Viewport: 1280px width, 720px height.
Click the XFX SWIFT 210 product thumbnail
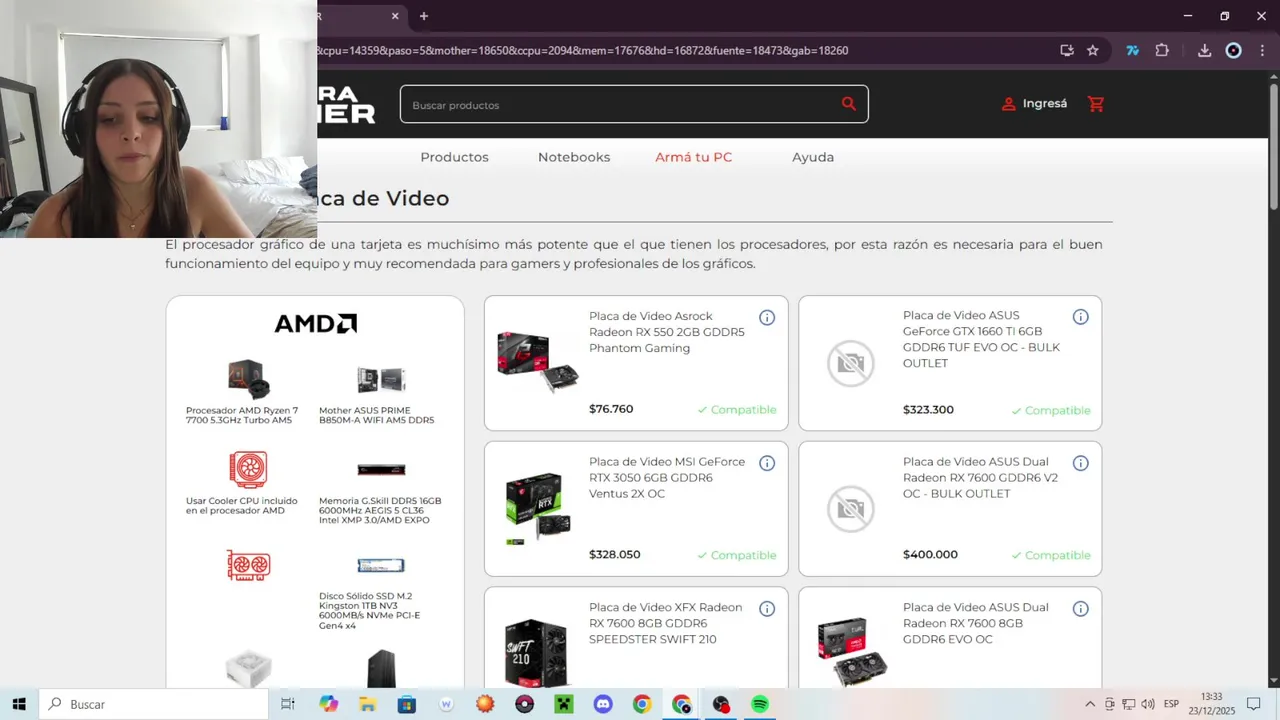[x=536, y=653]
